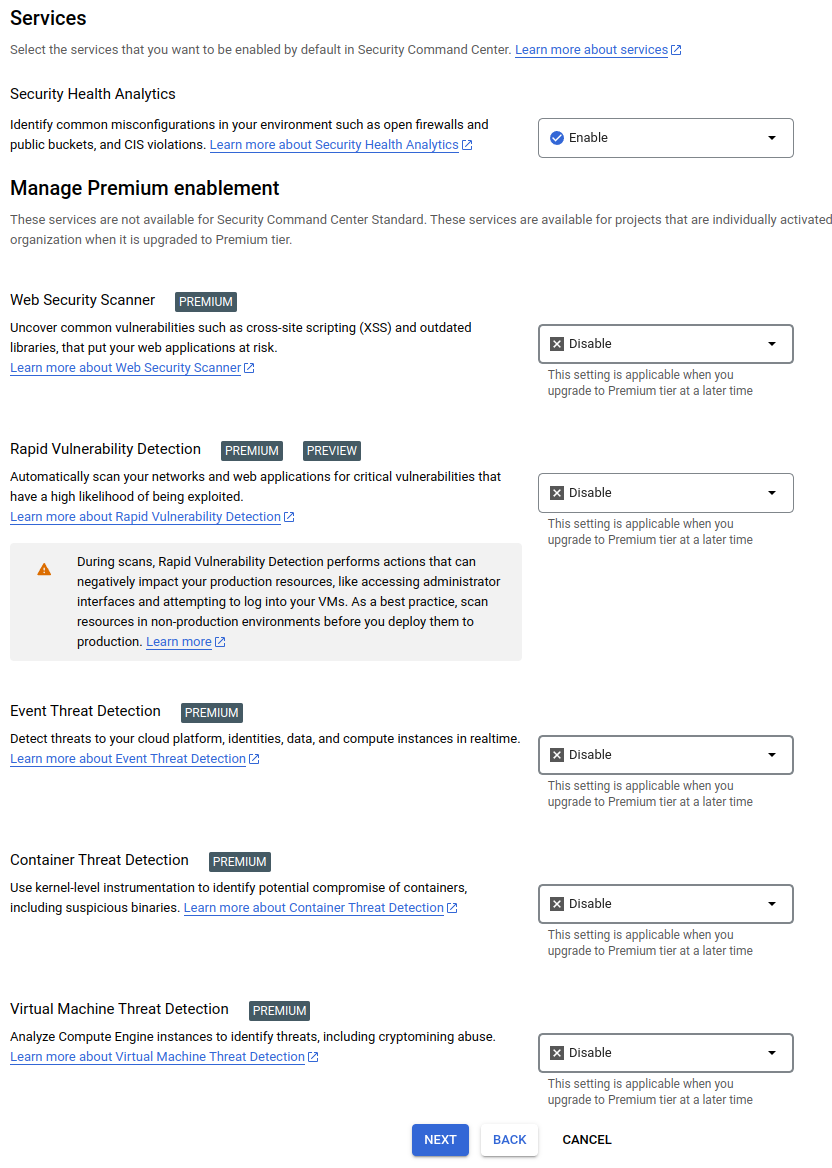Click the external-link icon beside Learn more about services

[x=676, y=50]
